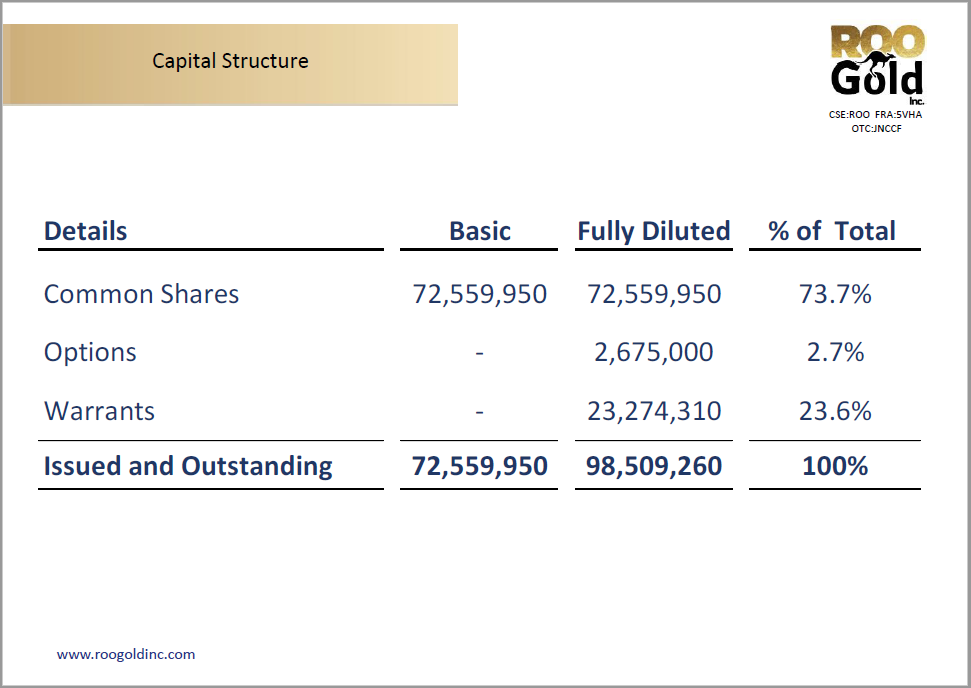
Task: Select the "Common Shares" row label
Action: (141, 294)
